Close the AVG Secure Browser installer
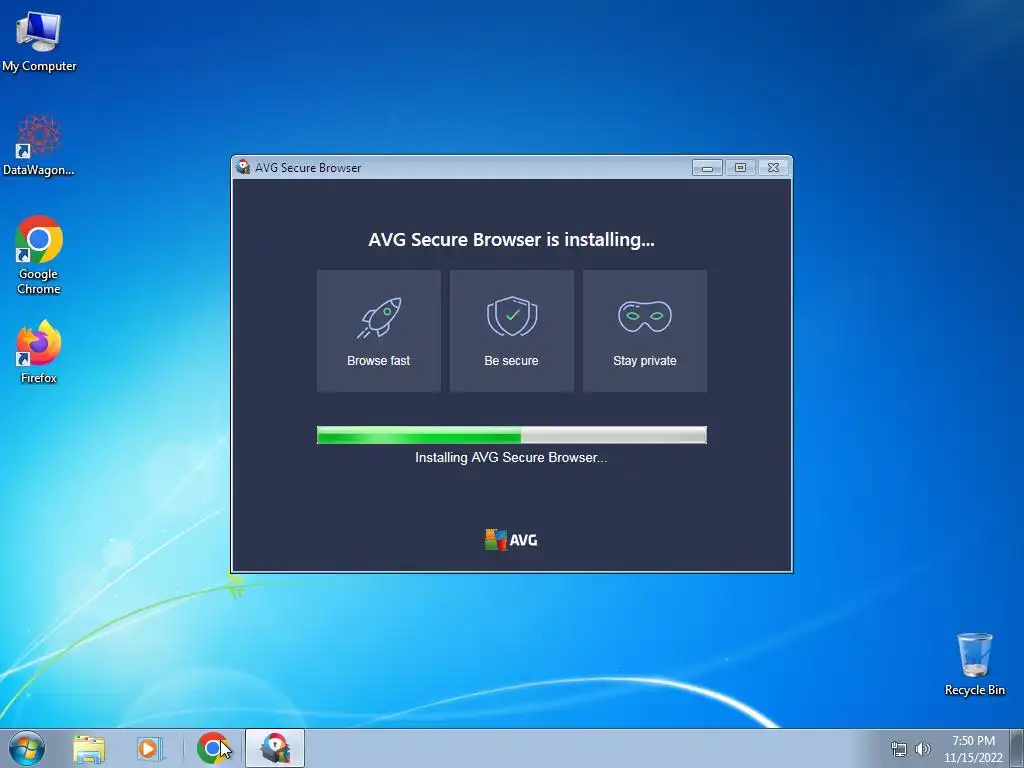1024x768 pixels. pyautogui.click(x=773, y=168)
